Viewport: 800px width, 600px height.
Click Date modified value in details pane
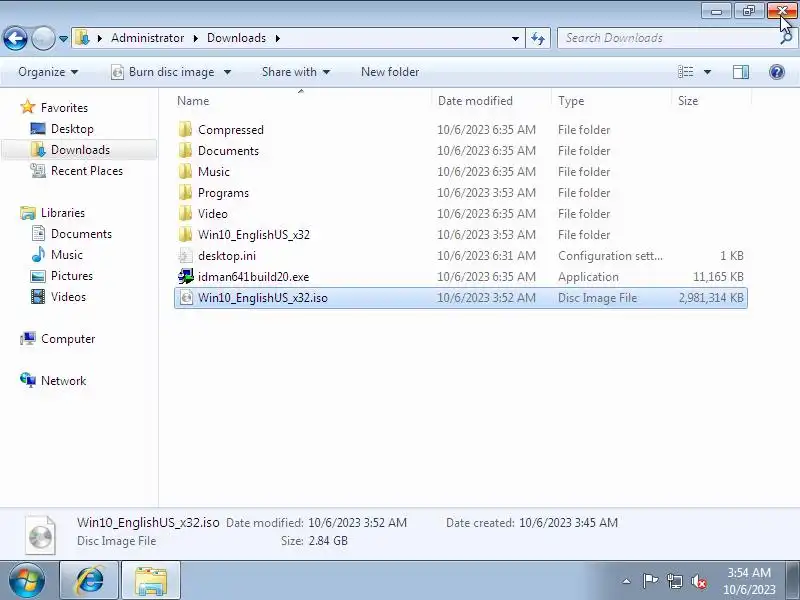click(x=357, y=523)
